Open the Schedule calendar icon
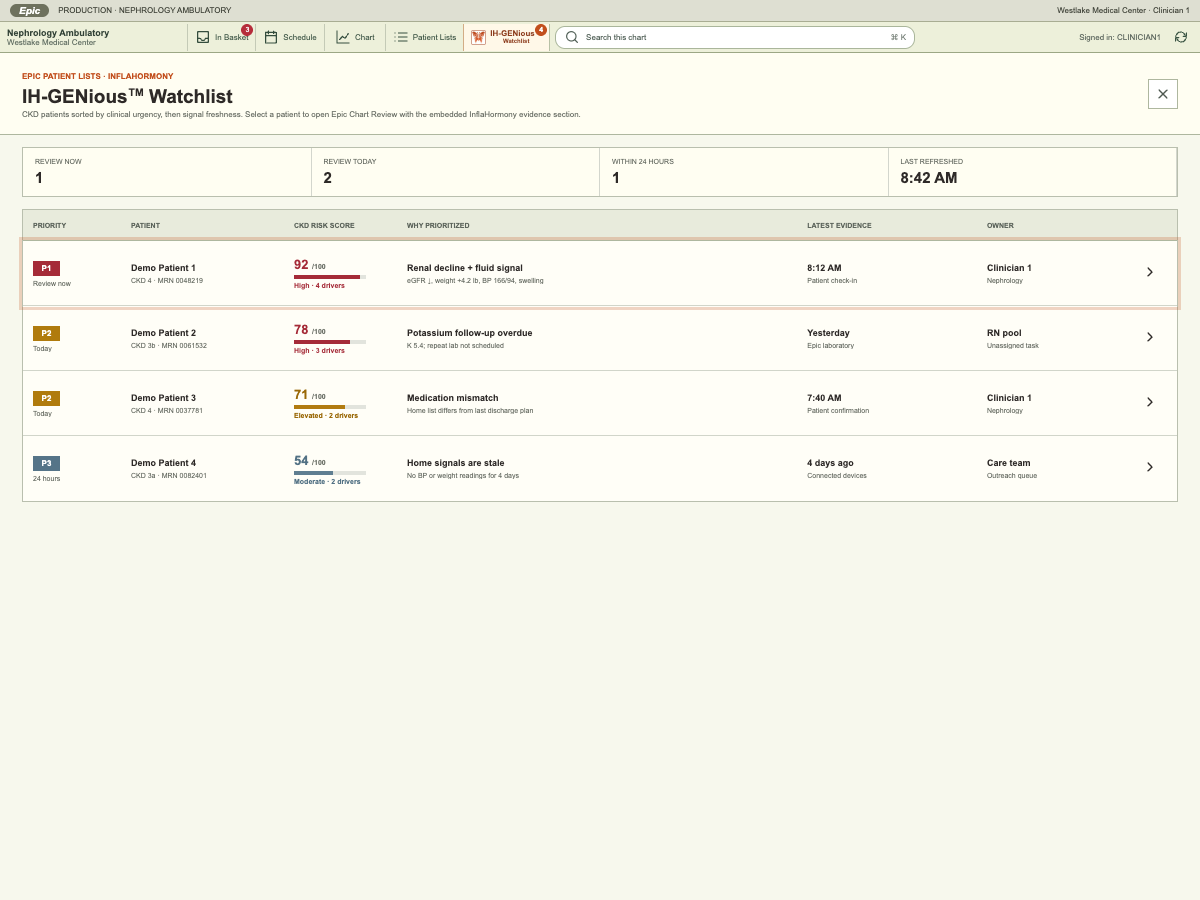Viewport: 1200px width, 900px height. [x=271, y=37]
